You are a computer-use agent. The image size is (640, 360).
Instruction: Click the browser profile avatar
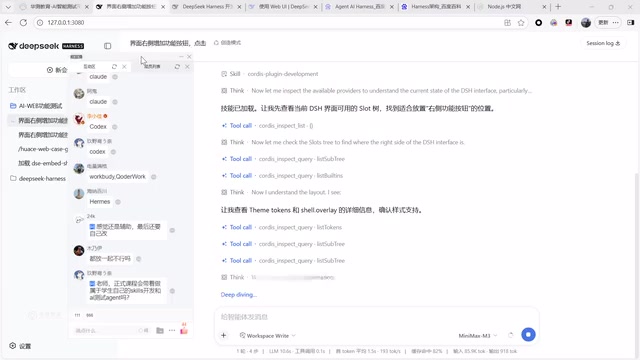[x=586, y=22]
